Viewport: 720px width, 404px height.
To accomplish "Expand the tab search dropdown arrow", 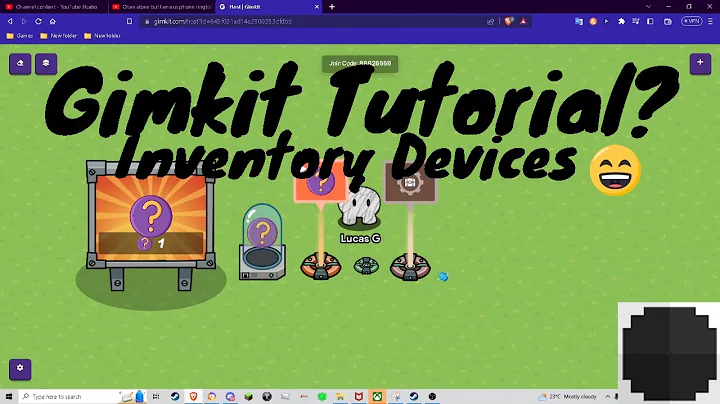I will tap(648, 7).
